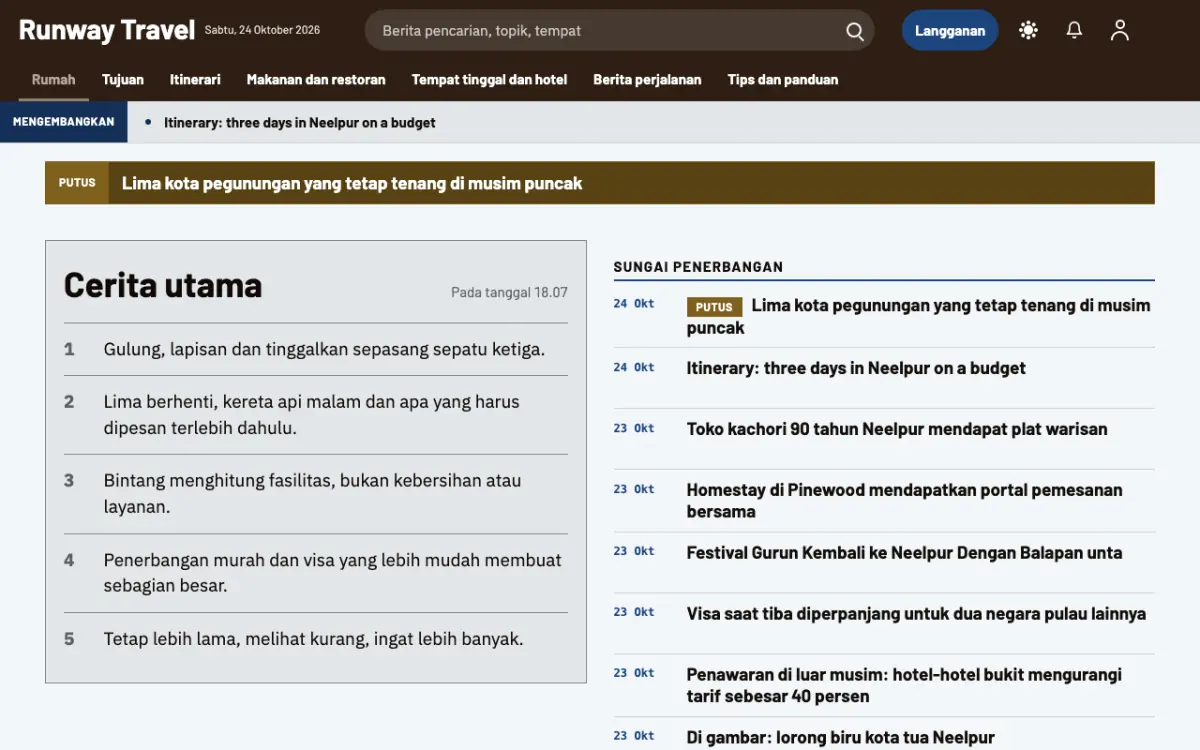Switch to Berita perjalanan tab
The height and width of the screenshot is (750, 1200).
pos(647,79)
